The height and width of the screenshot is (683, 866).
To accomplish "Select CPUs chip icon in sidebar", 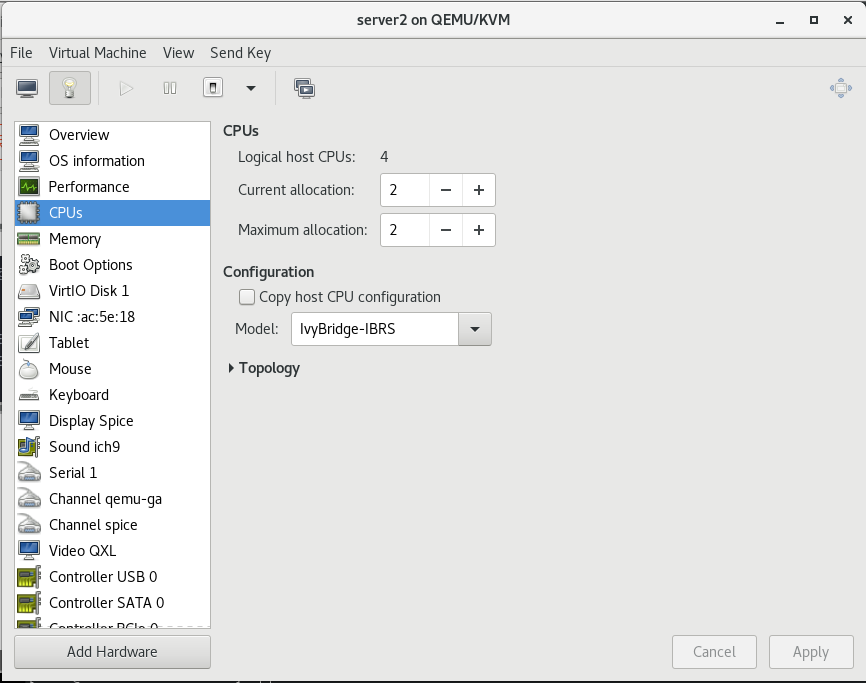I will coord(29,213).
